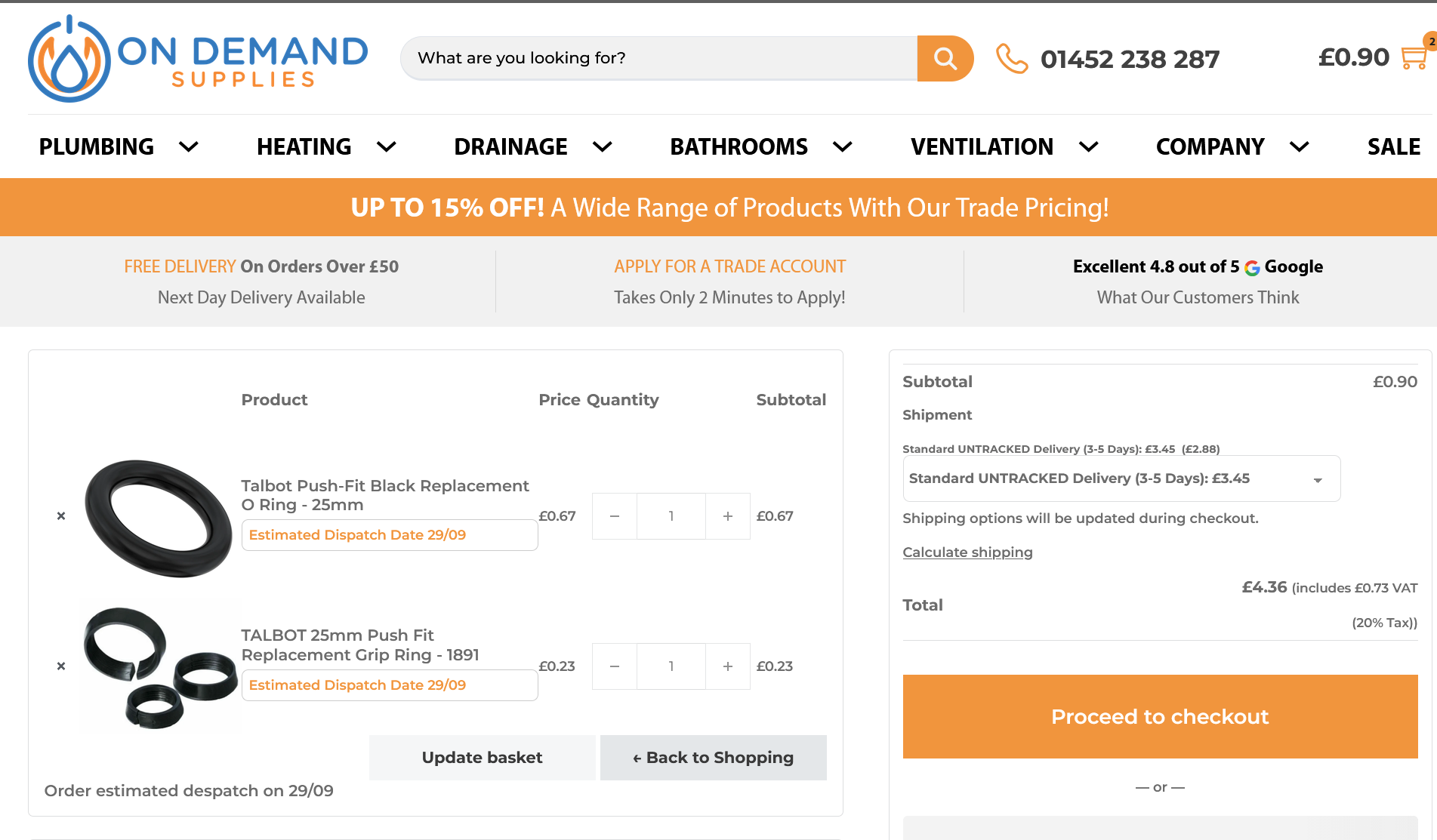Go to the SALE section
The width and height of the screenshot is (1437, 840).
1394,146
